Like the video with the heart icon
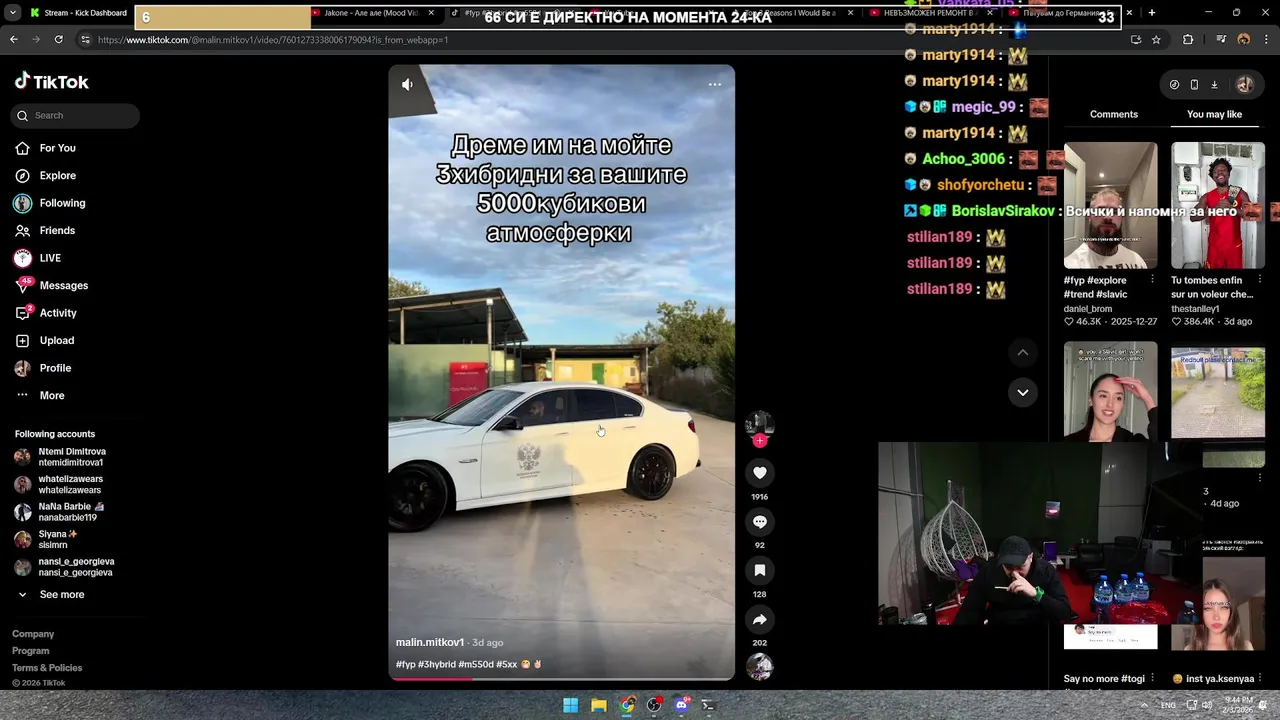Viewport: 1280px width, 720px height. (760, 473)
